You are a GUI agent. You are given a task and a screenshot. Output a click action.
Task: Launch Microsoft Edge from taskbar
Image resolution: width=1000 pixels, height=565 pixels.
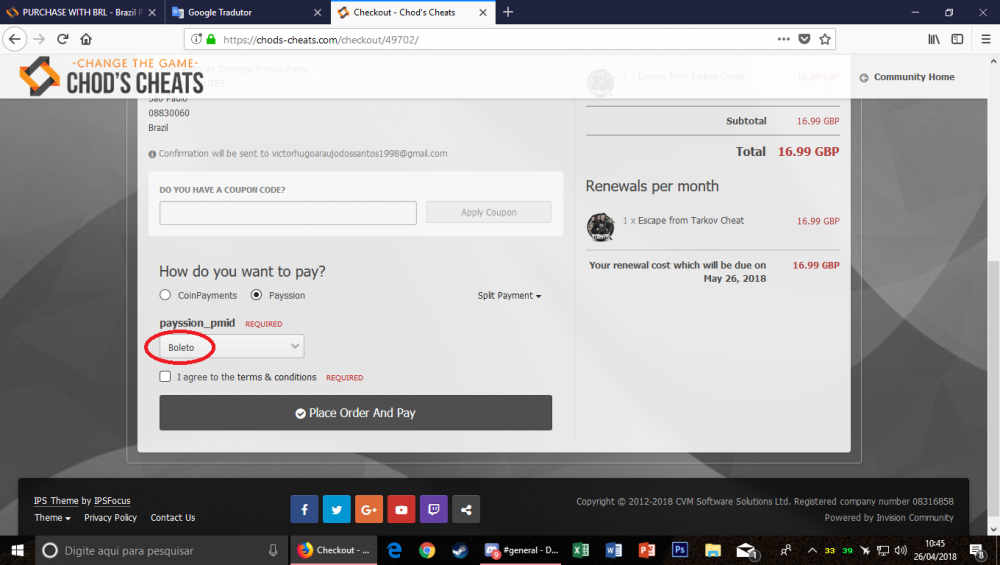(x=394, y=550)
